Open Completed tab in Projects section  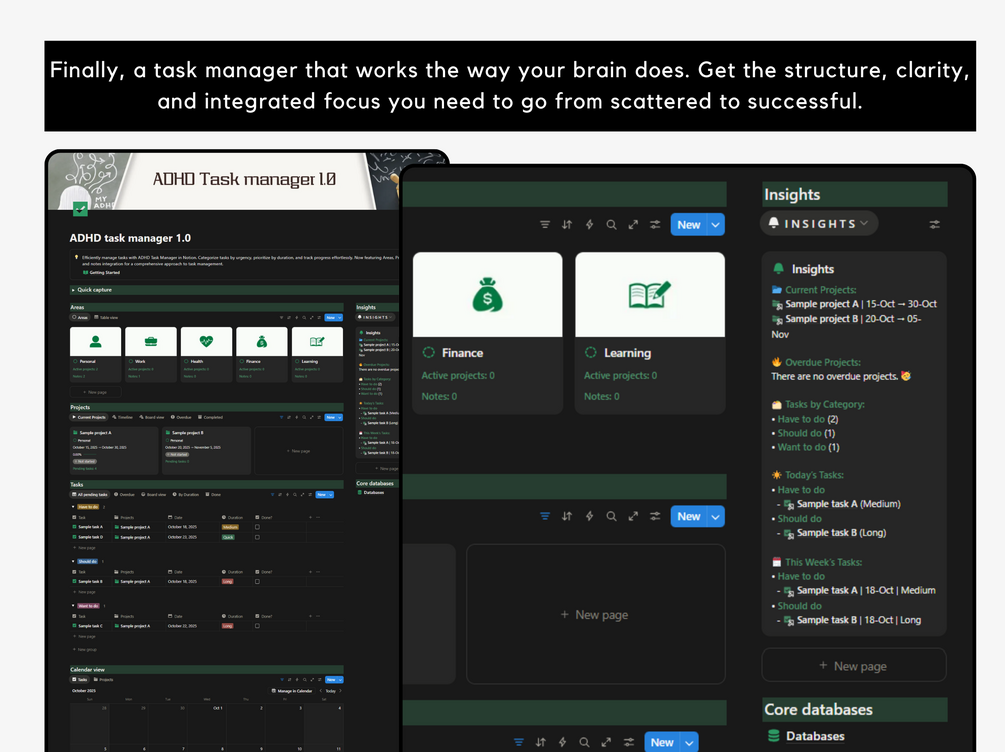click(210, 417)
